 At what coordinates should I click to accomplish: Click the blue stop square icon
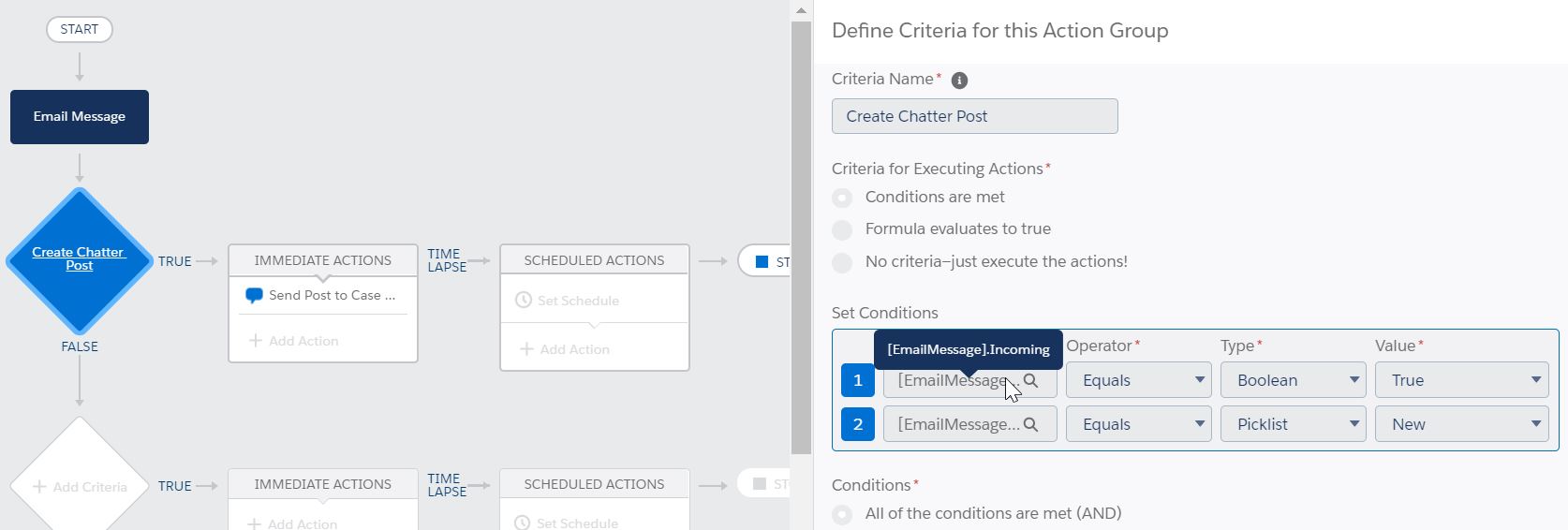[x=762, y=261]
